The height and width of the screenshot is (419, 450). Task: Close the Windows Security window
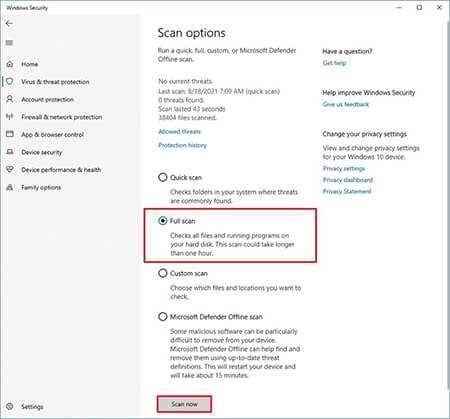pos(439,7)
